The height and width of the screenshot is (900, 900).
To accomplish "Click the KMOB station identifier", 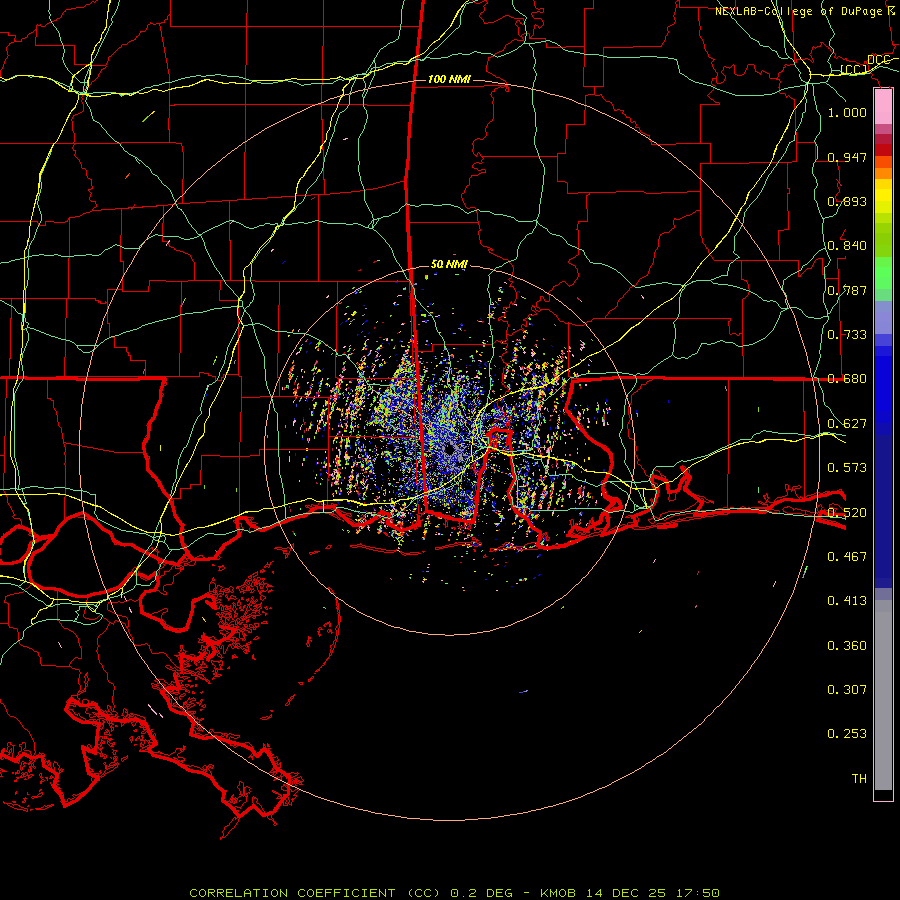I will pos(558,893).
